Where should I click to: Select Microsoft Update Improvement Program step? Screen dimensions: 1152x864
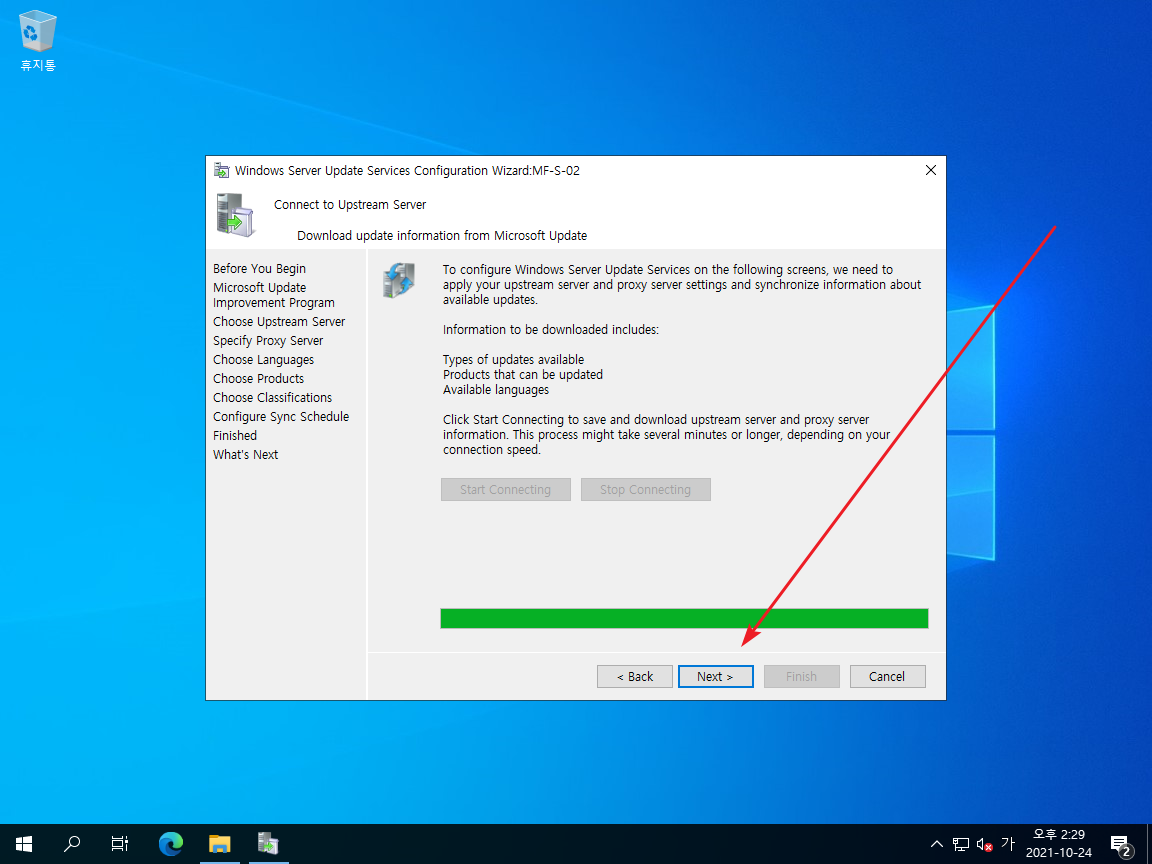click(274, 295)
